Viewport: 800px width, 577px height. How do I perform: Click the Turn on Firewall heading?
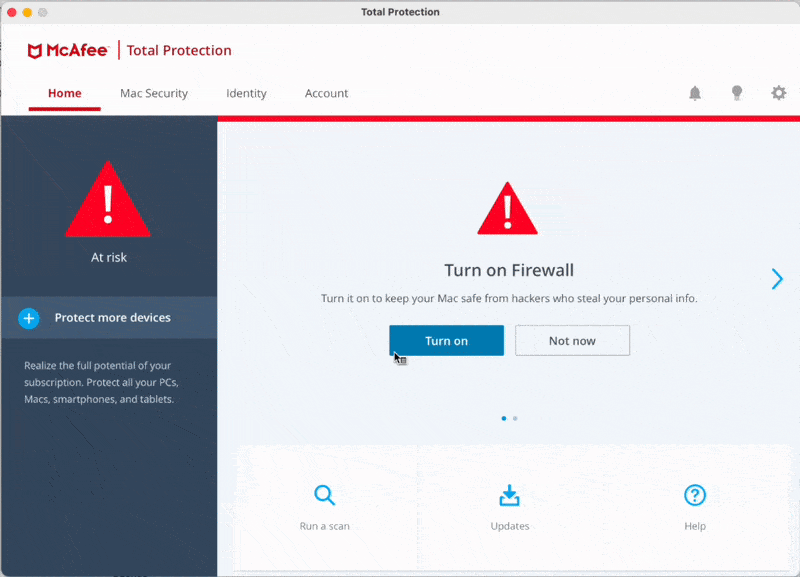pyautogui.click(x=509, y=270)
